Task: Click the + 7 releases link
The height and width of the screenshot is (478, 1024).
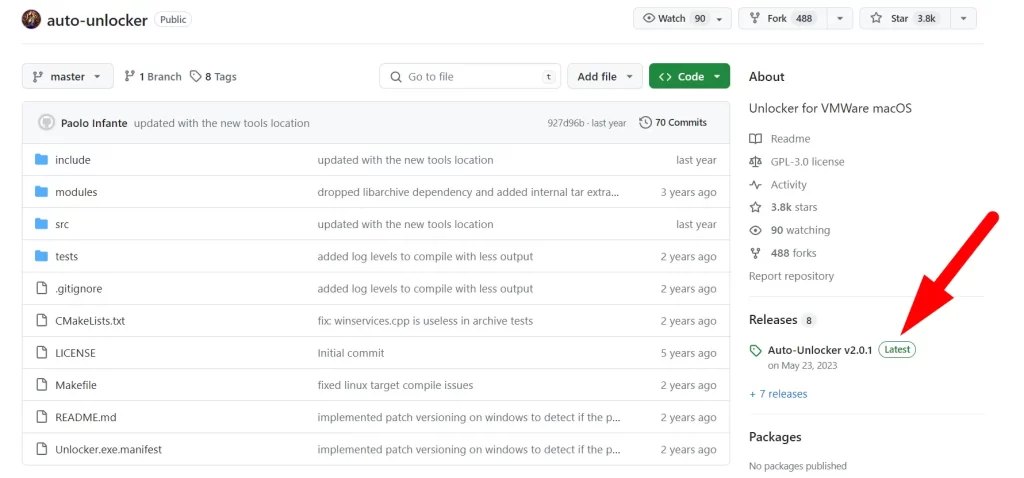Action: [x=778, y=394]
